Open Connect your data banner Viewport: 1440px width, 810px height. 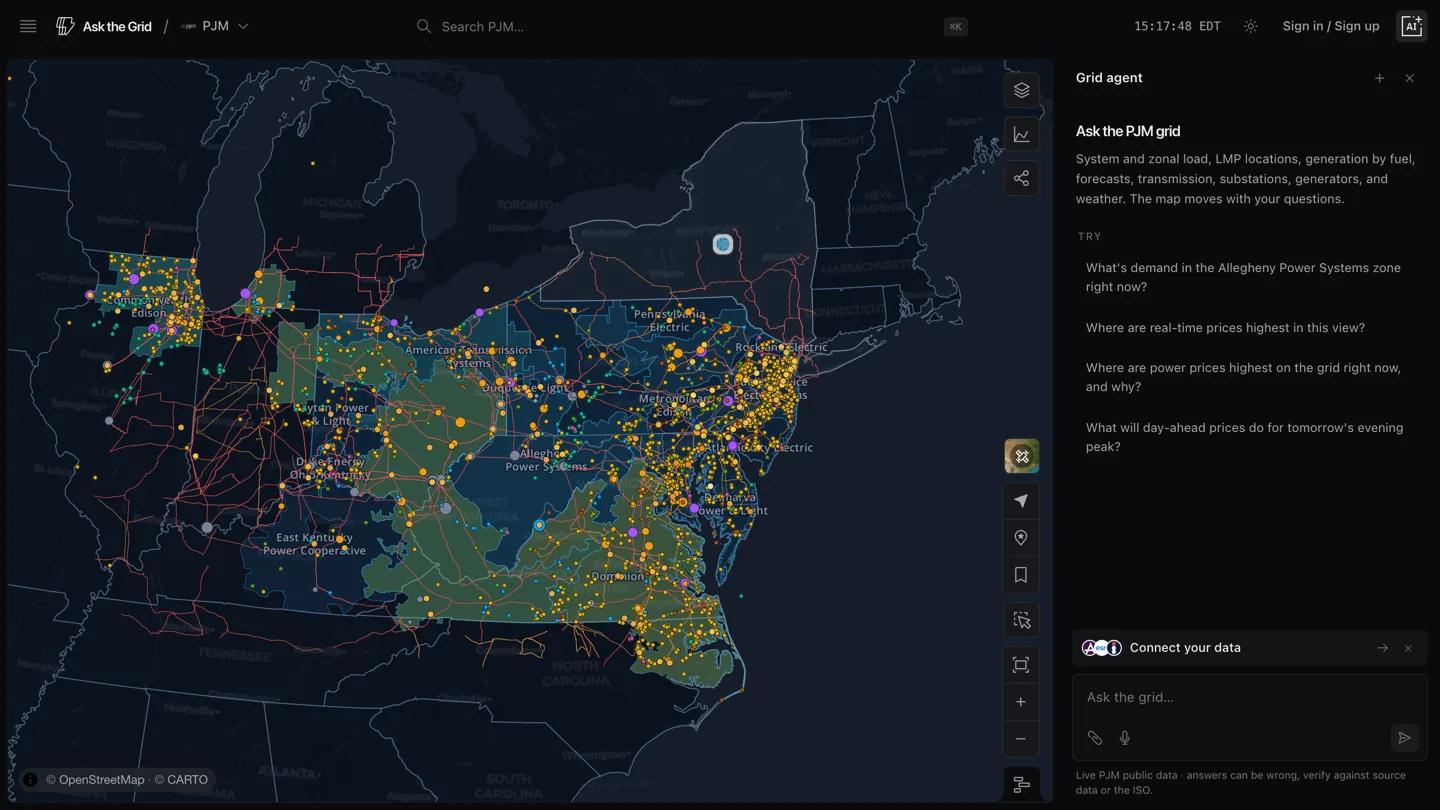pos(1249,648)
